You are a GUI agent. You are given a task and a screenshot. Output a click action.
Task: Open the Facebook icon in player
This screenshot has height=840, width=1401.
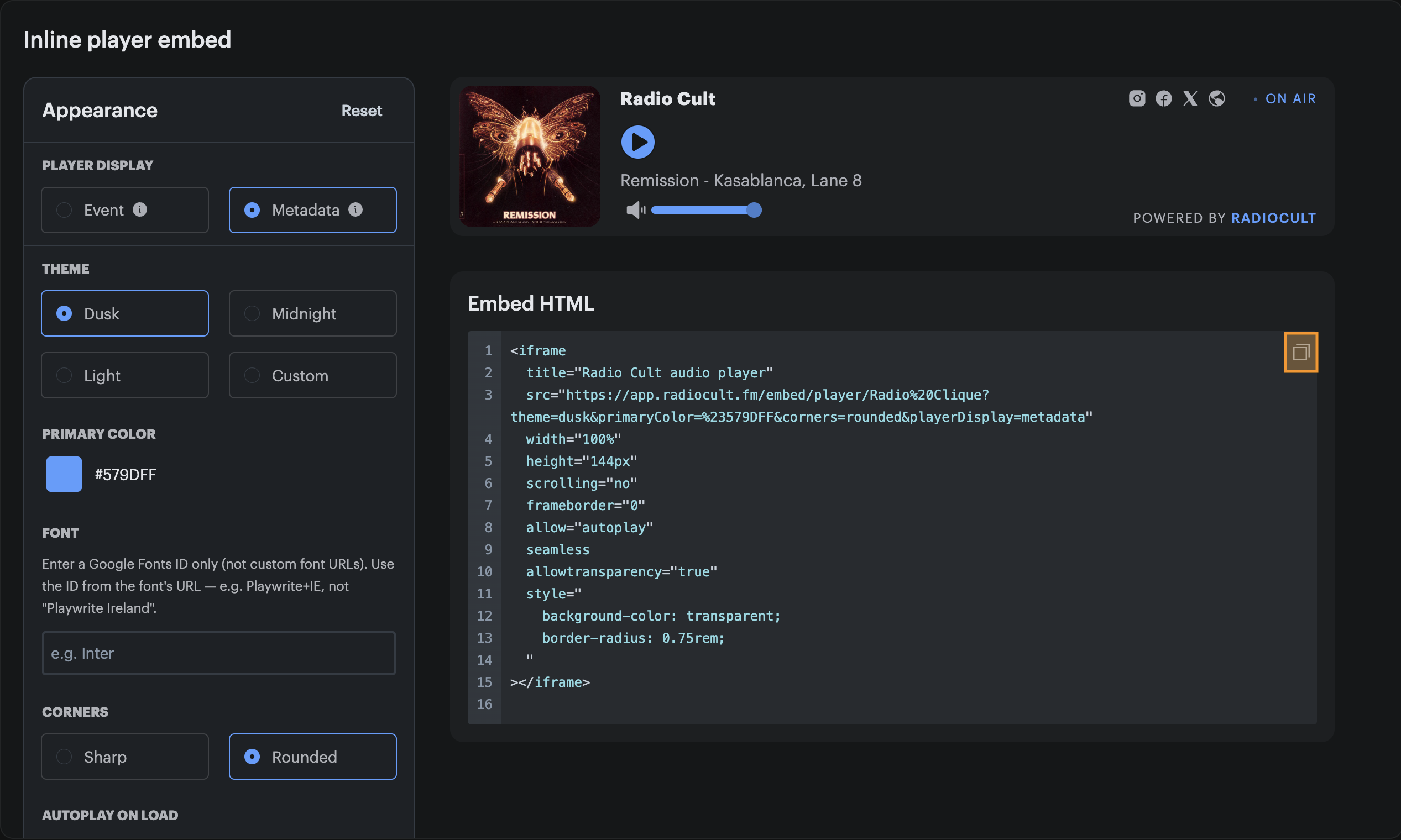coord(1163,98)
